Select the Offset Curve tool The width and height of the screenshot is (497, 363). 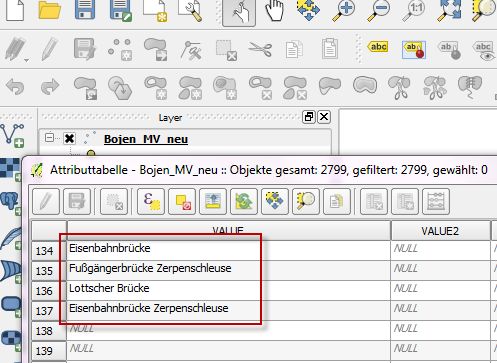(x=365, y=85)
